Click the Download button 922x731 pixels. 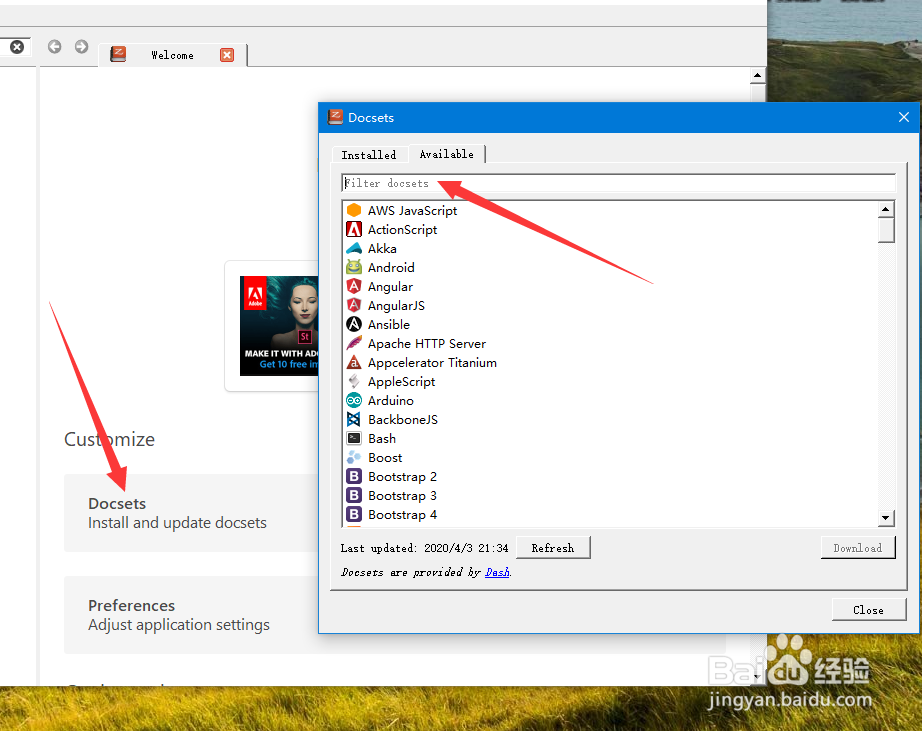pos(857,548)
